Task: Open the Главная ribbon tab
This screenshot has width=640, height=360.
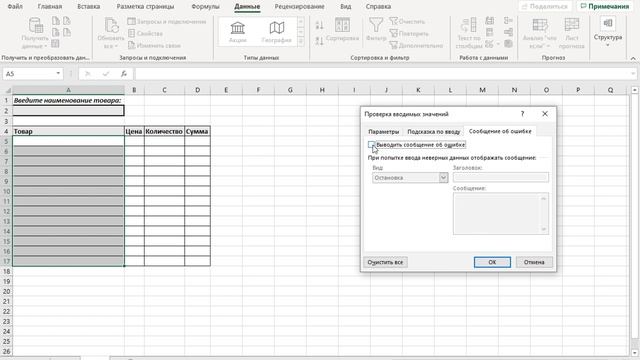Action: click(x=50, y=7)
